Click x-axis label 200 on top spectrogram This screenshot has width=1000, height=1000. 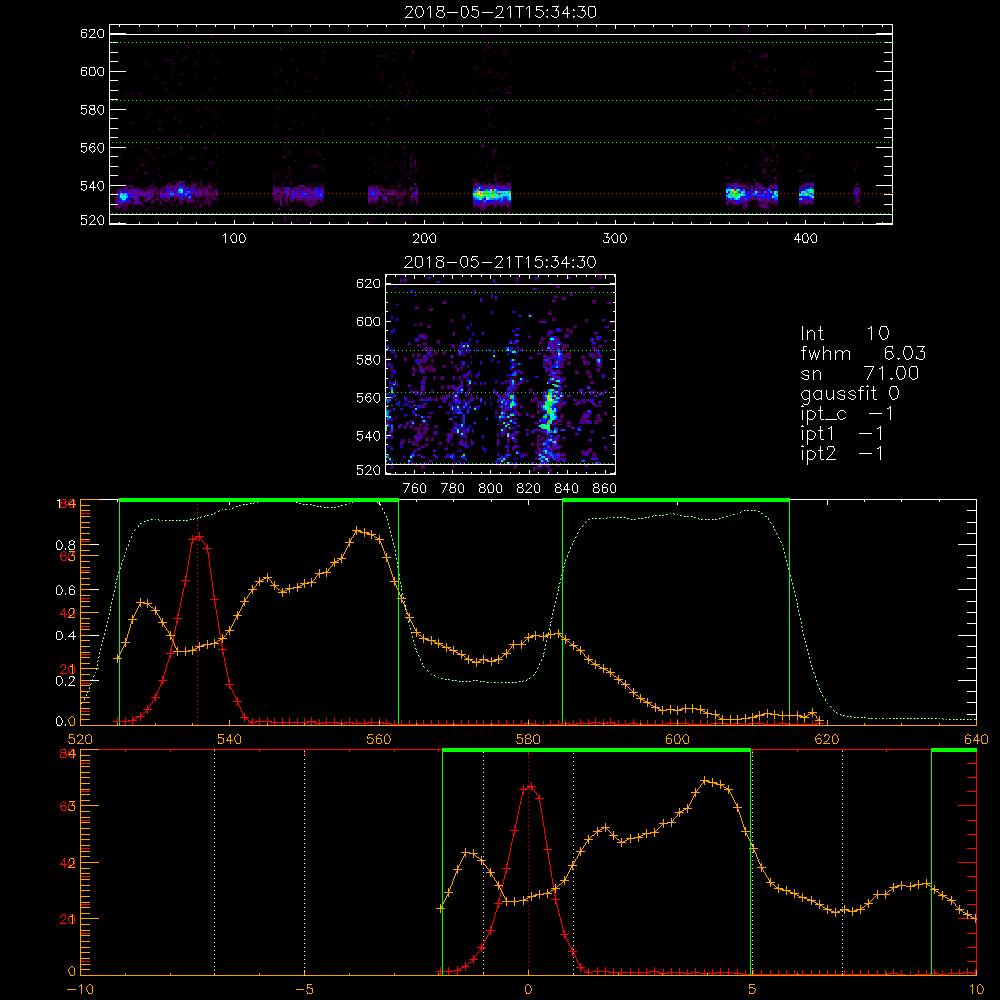pyautogui.click(x=424, y=239)
